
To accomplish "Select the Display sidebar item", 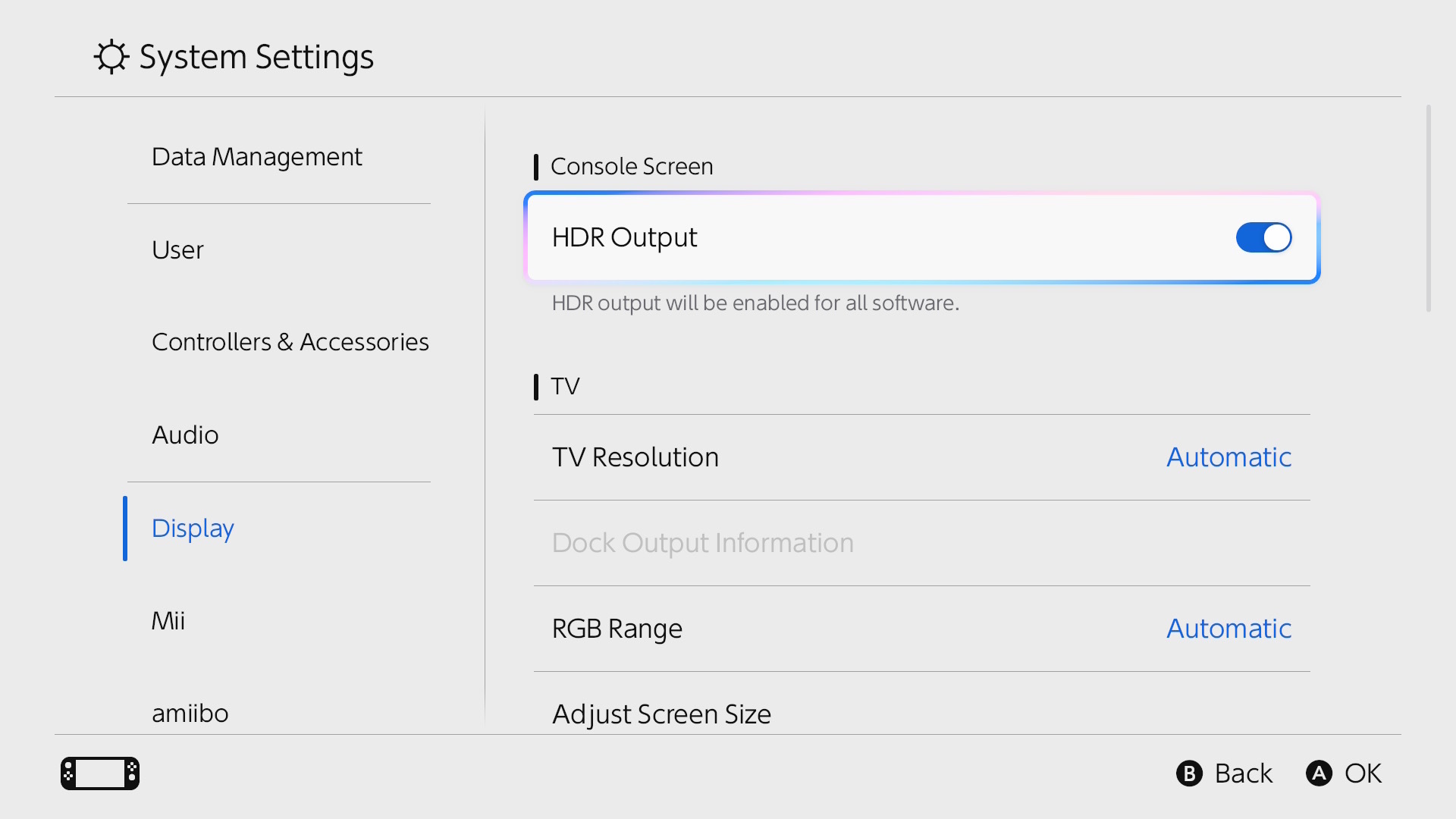I will [x=193, y=529].
